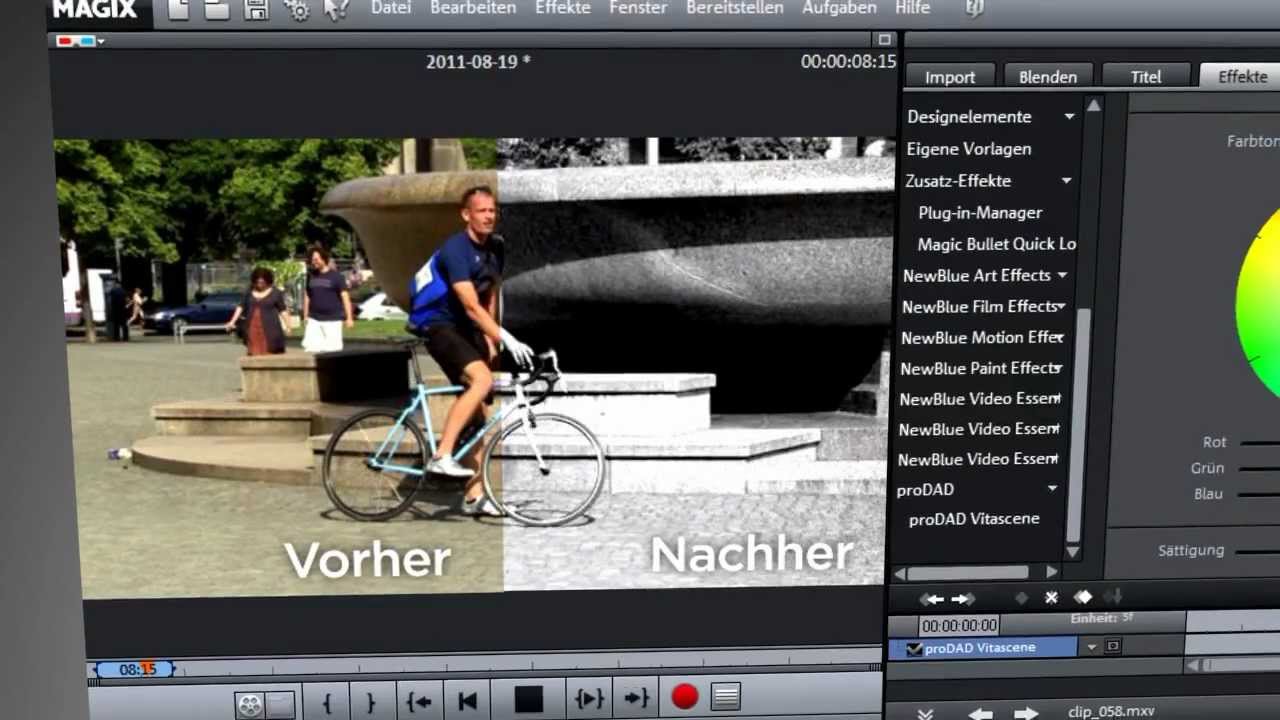Open the proDAD Vitascene keyframe row dropdown
Viewport: 1280px width, 720px height.
(x=1091, y=647)
